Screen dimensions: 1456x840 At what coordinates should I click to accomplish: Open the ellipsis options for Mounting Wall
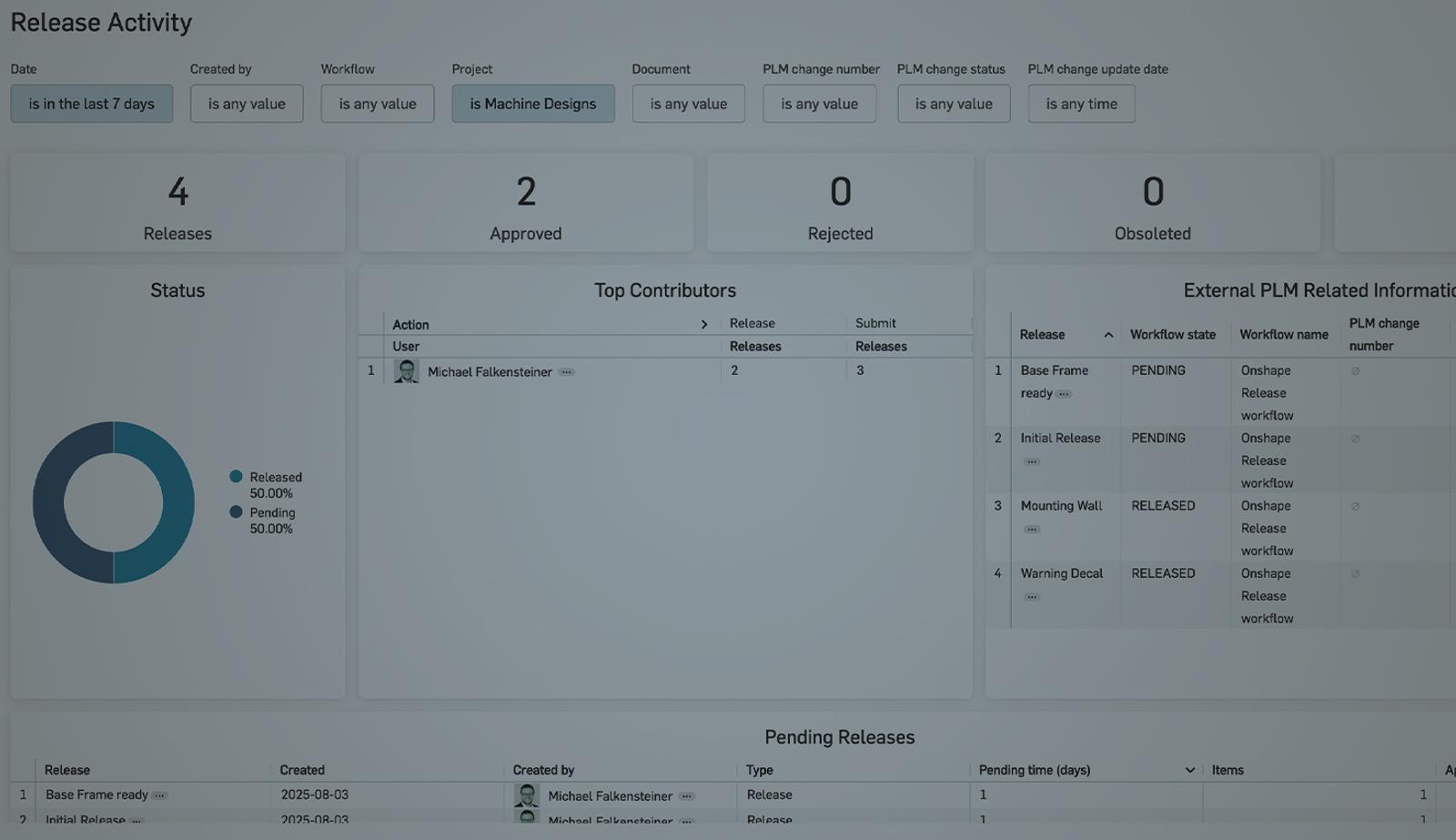point(1032,529)
